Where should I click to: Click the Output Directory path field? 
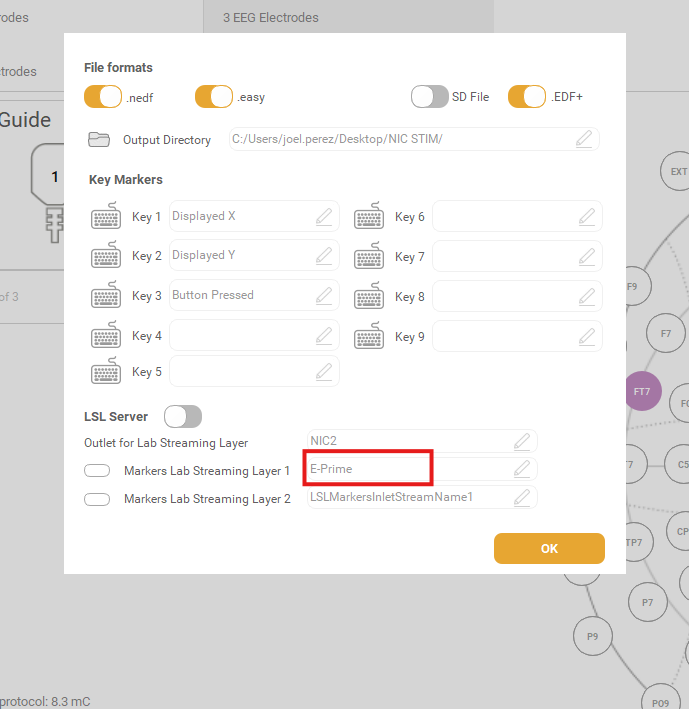tap(414, 139)
